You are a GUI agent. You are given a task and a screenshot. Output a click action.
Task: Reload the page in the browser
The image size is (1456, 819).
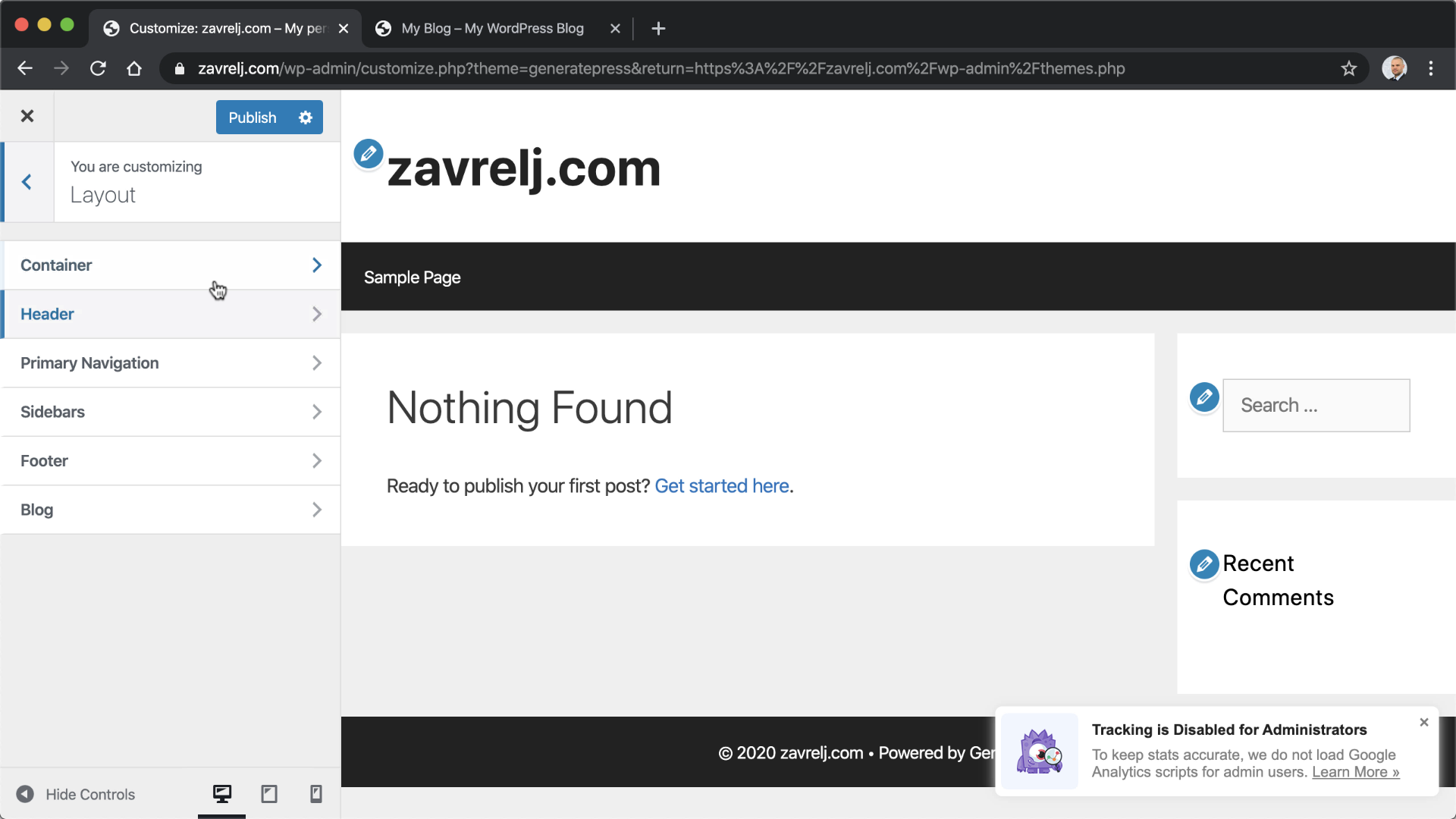pyautogui.click(x=98, y=69)
